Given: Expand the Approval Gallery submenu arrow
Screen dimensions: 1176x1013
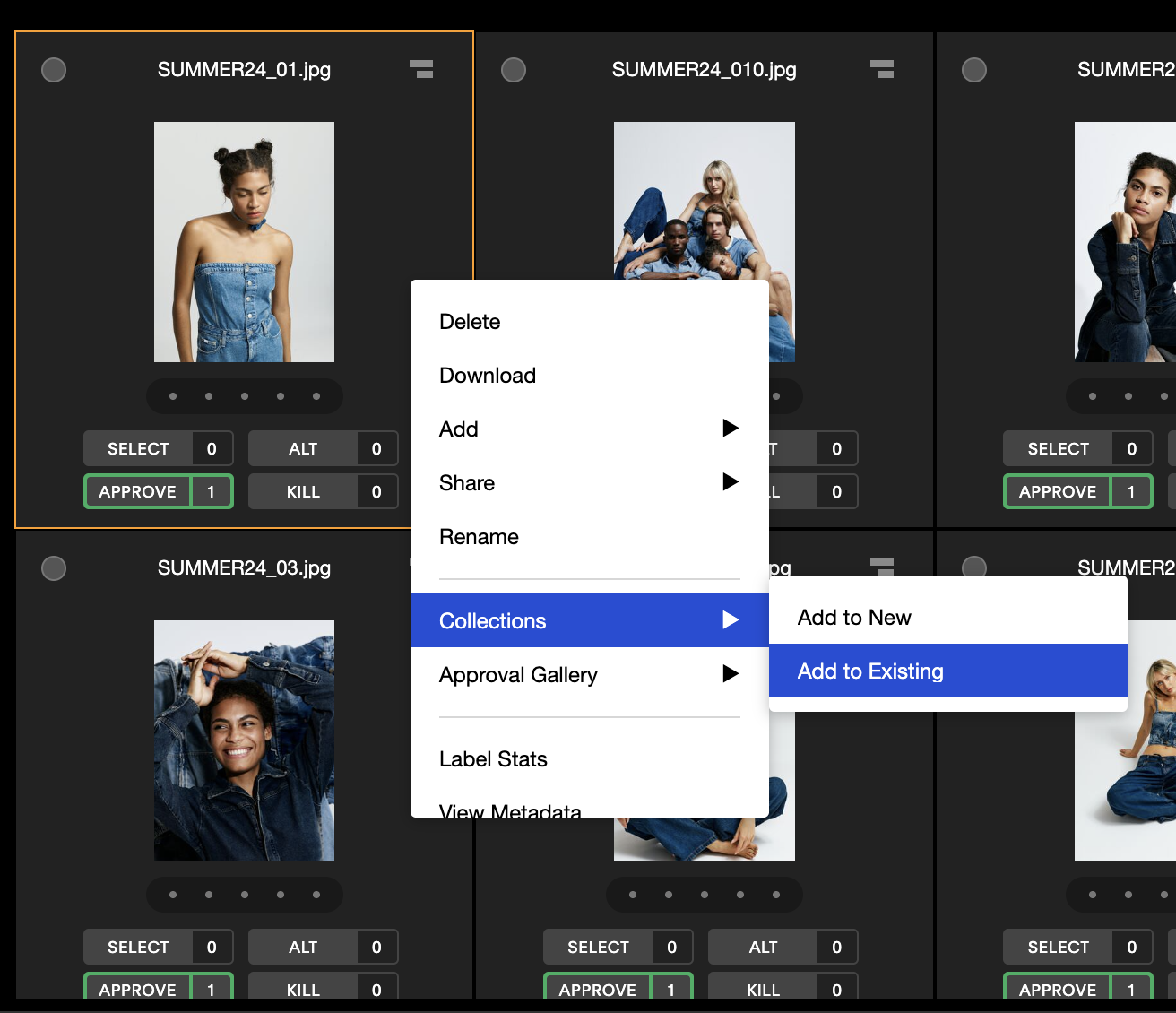Looking at the screenshot, I should pos(731,673).
